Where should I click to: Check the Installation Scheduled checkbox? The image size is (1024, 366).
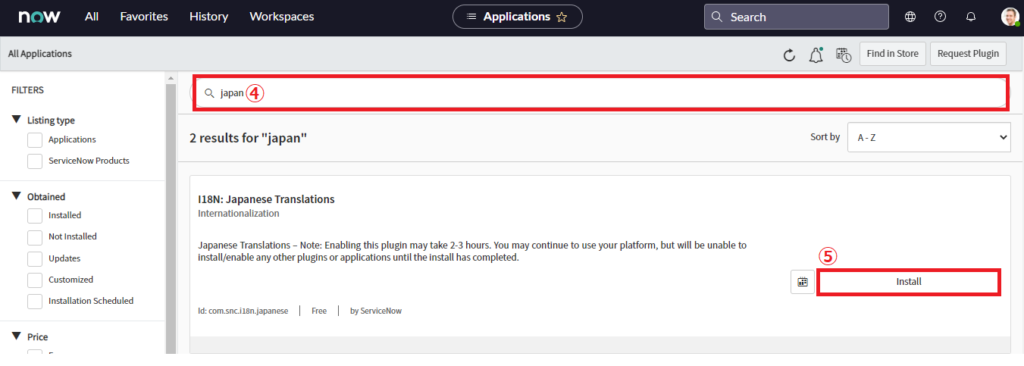pos(35,301)
